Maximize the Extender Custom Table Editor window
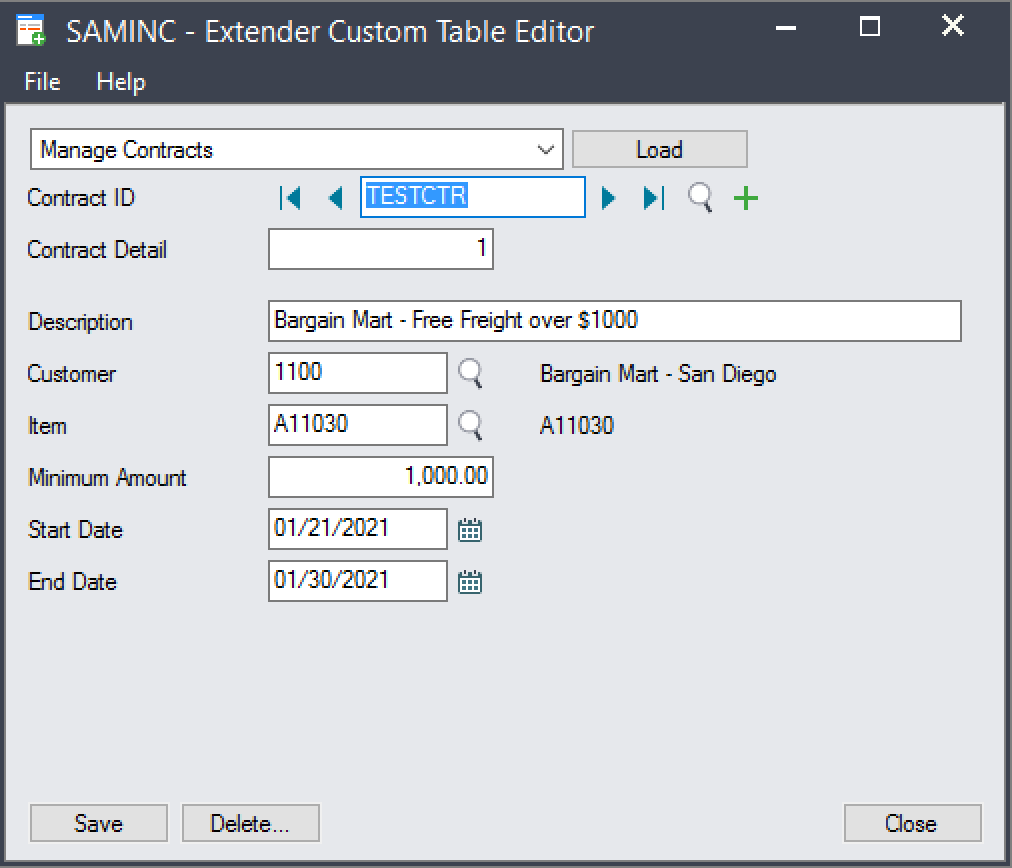The height and width of the screenshot is (868, 1012). (869, 27)
